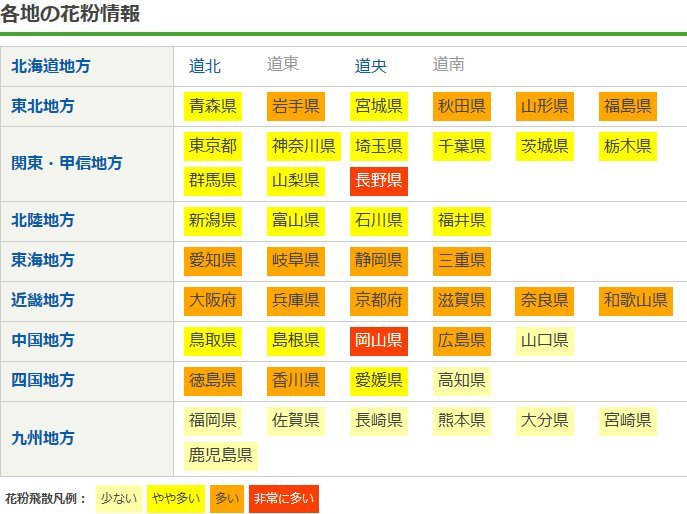Click 鹿児島県 in the Kyushu row

click(x=221, y=456)
